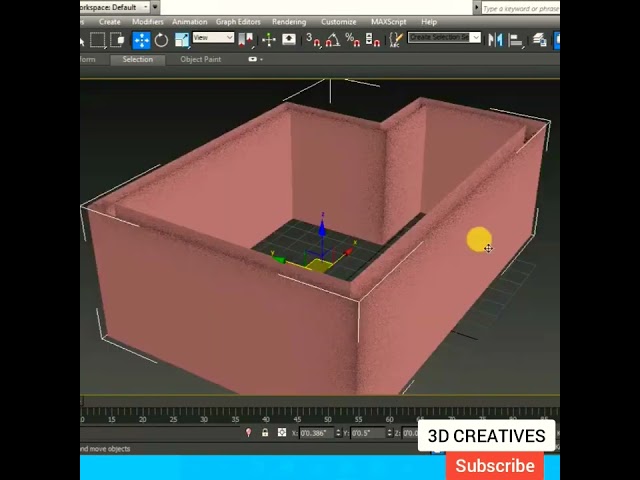Click the Y coordinate input field

click(368, 433)
